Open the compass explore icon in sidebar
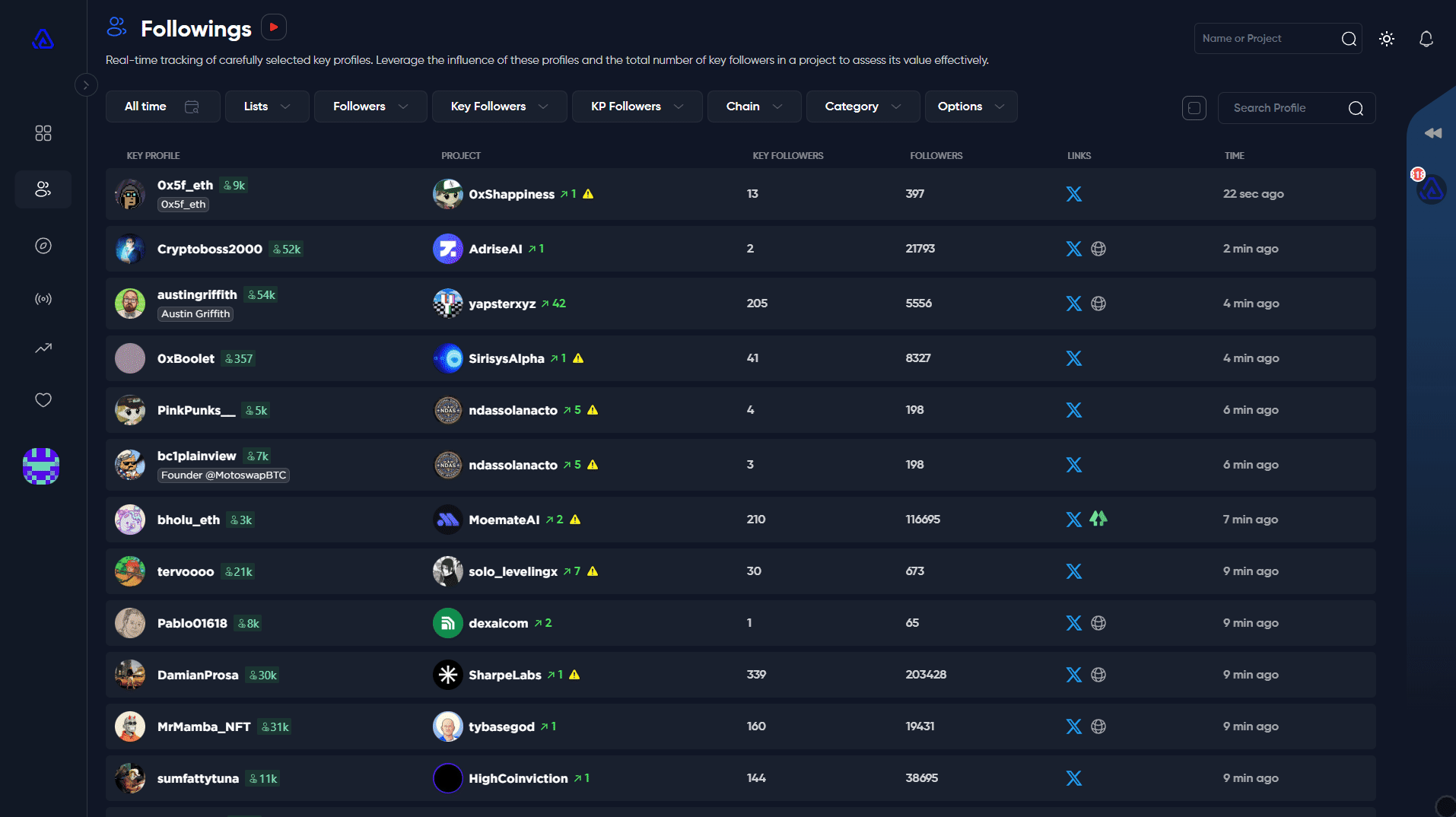 point(43,246)
